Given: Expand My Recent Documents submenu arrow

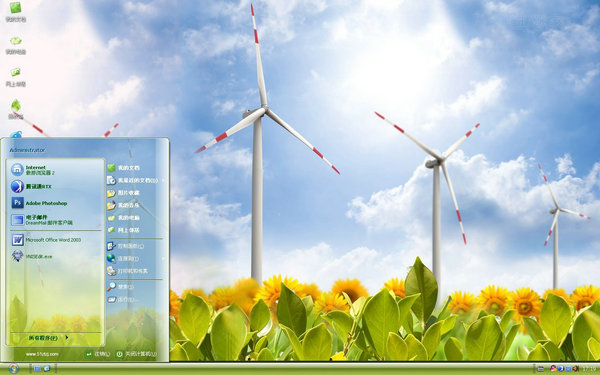Looking at the screenshot, I should click(x=164, y=180).
